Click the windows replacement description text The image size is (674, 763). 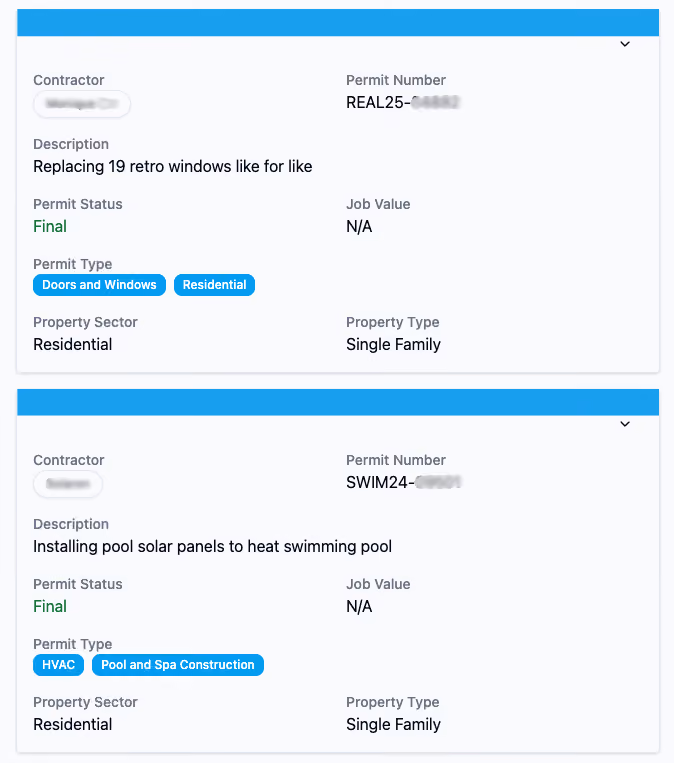tap(173, 166)
